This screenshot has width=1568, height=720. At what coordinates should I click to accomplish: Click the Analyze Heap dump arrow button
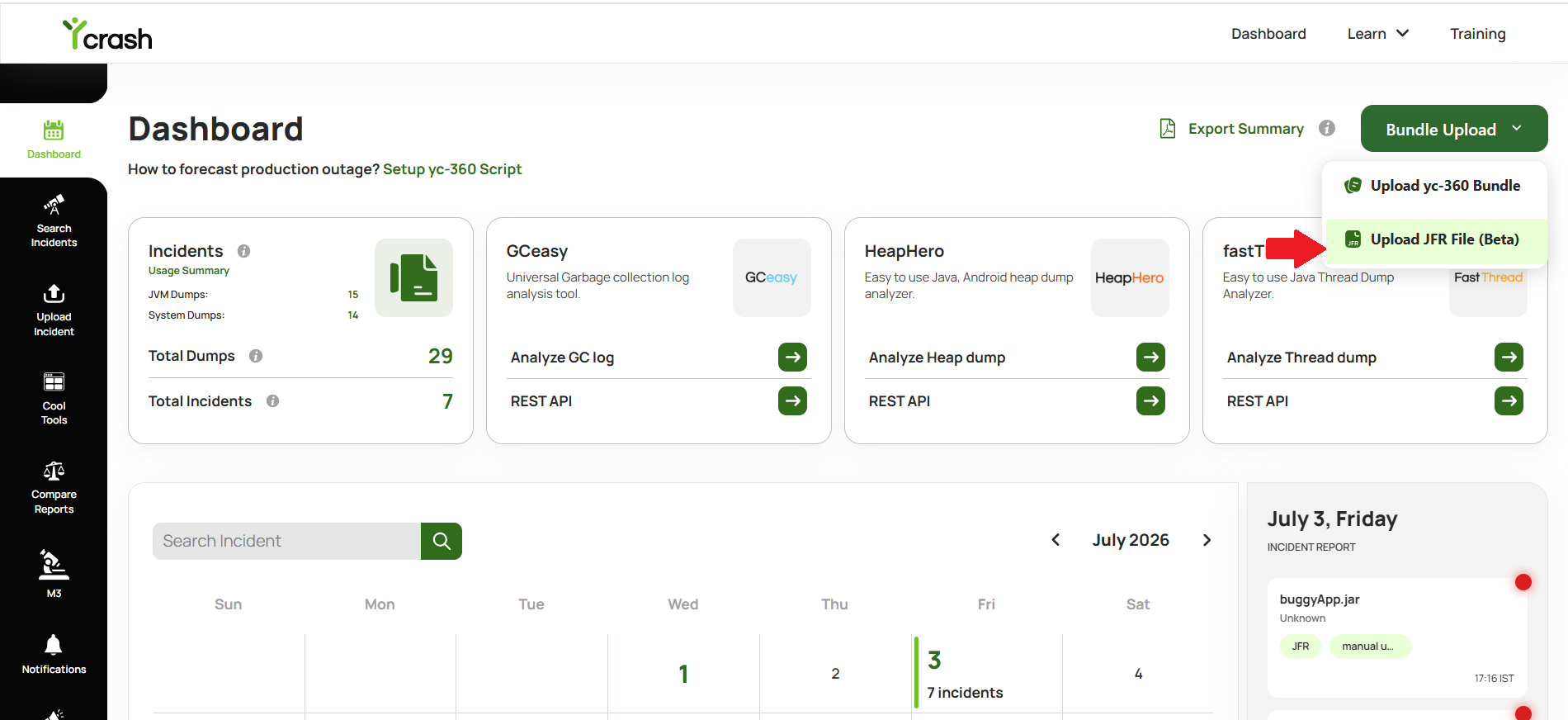click(x=1150, y=358)
